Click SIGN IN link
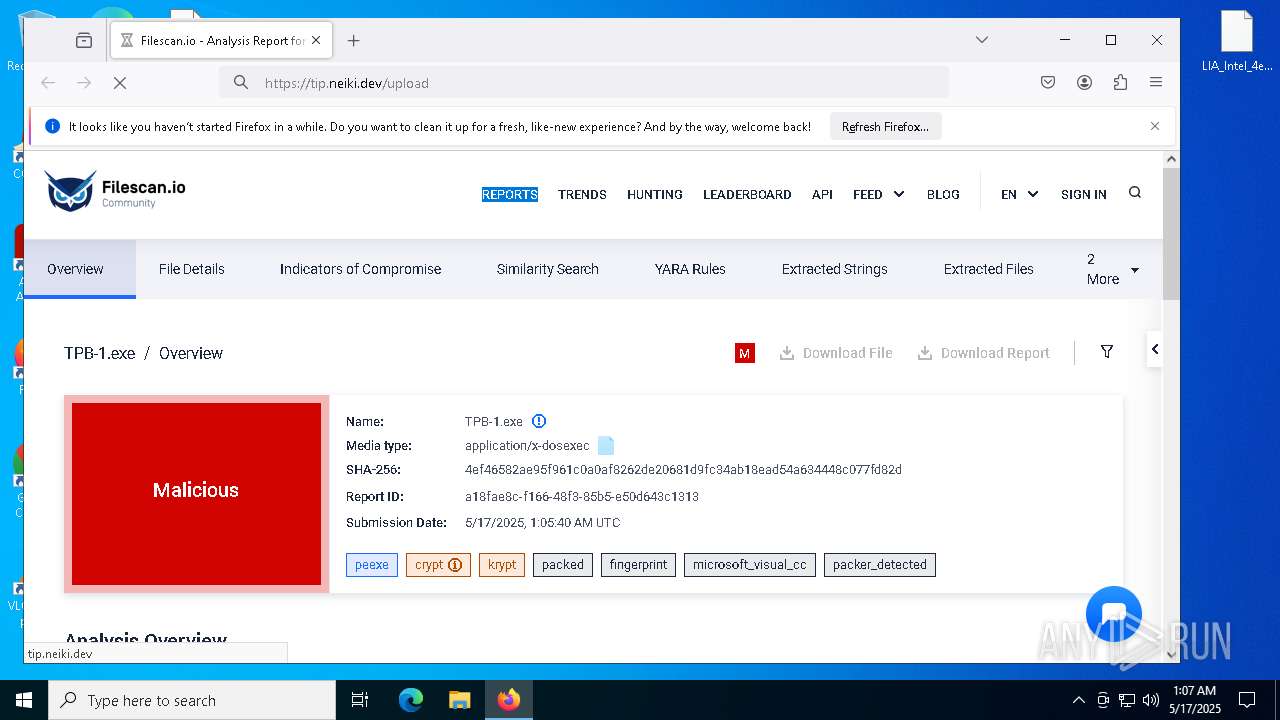Image resolution: width=1280 pixels, height=720 pixels. click(1084, 194)
